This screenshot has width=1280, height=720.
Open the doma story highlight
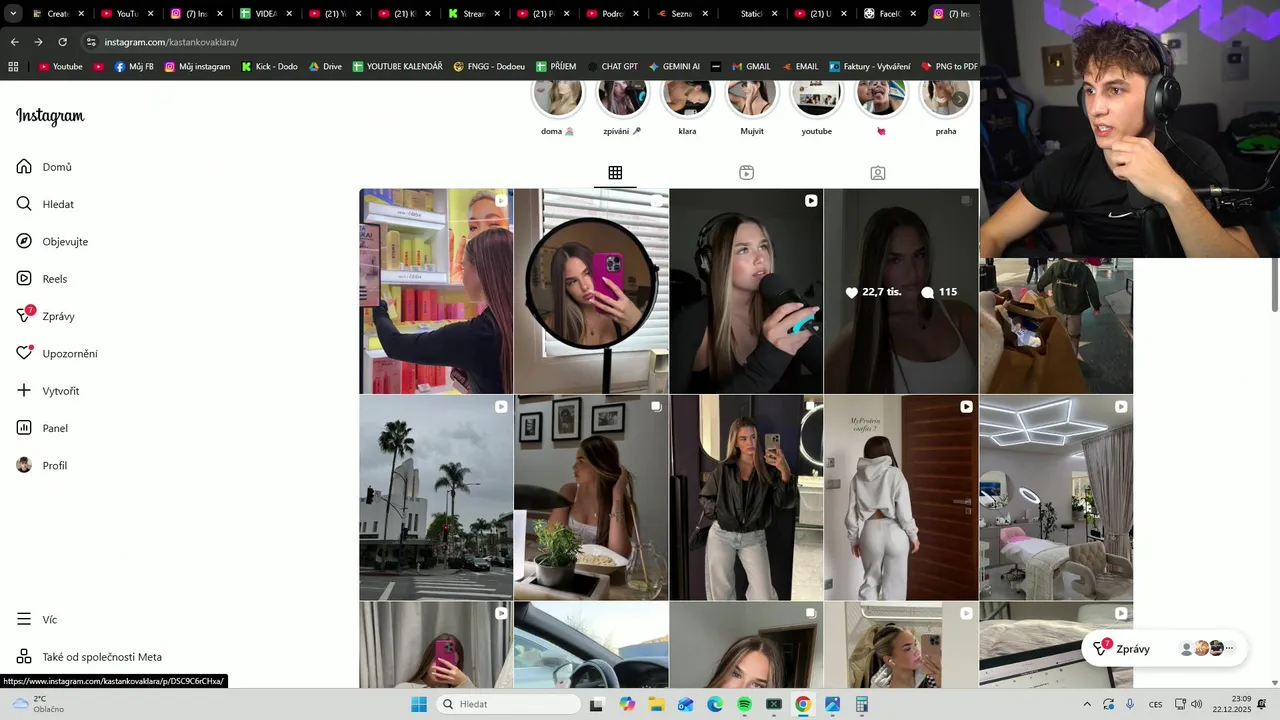(558, 98)
